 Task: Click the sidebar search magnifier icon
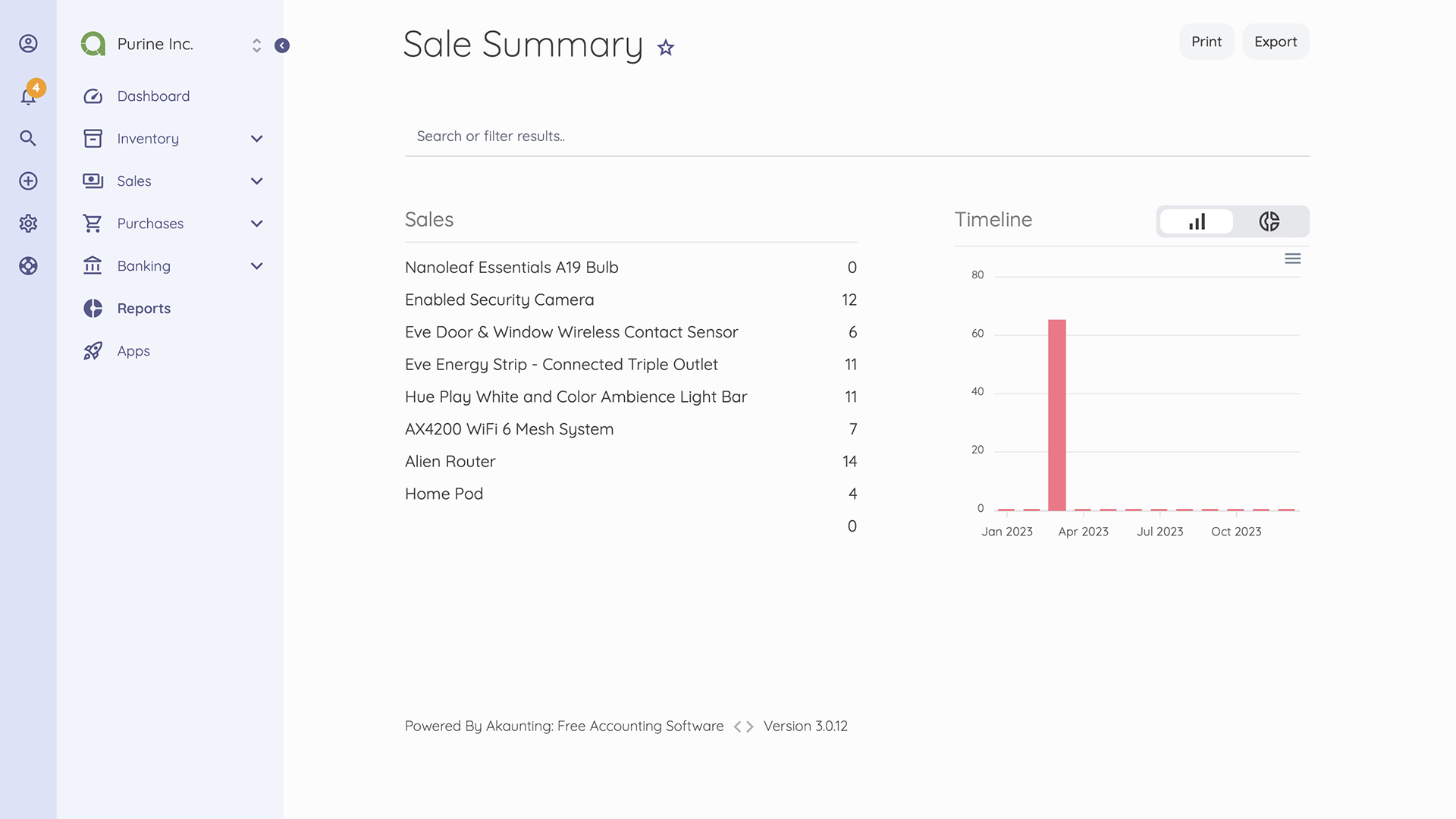[28, 138]
